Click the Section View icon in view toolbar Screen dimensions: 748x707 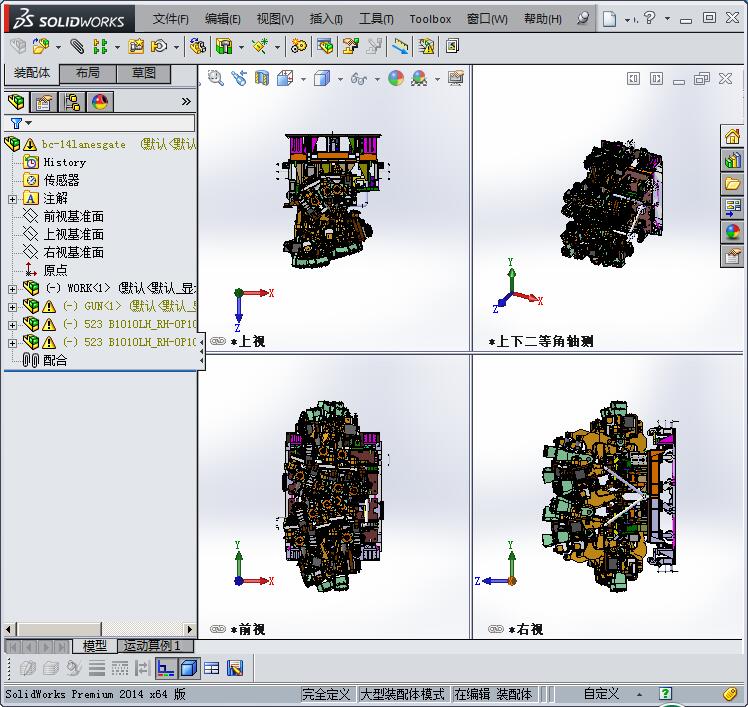click(262, 79)
